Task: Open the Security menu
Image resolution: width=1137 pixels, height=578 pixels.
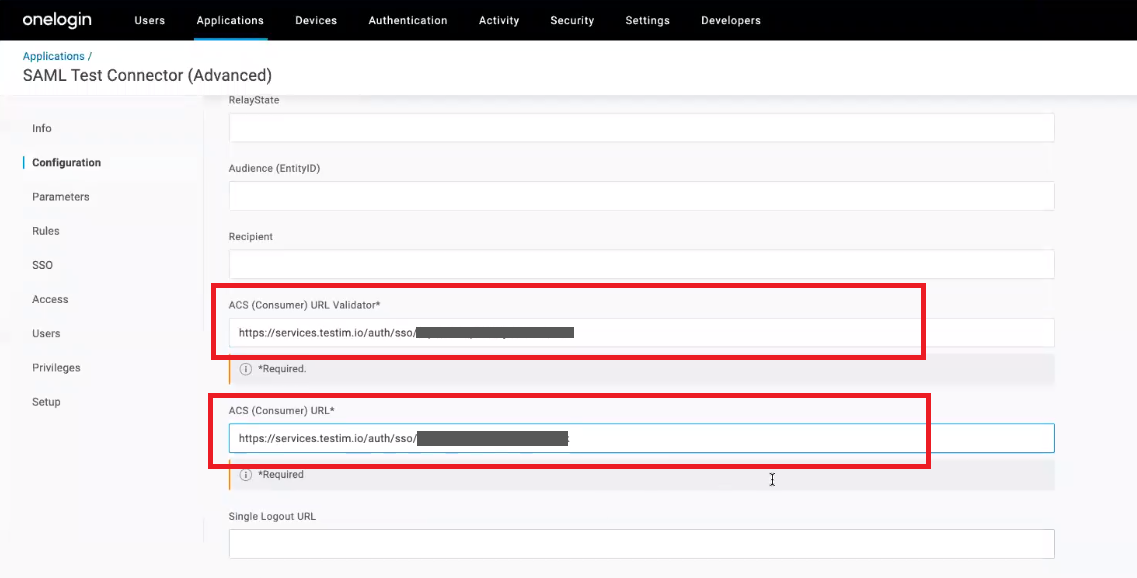Action: coord(572,20)
